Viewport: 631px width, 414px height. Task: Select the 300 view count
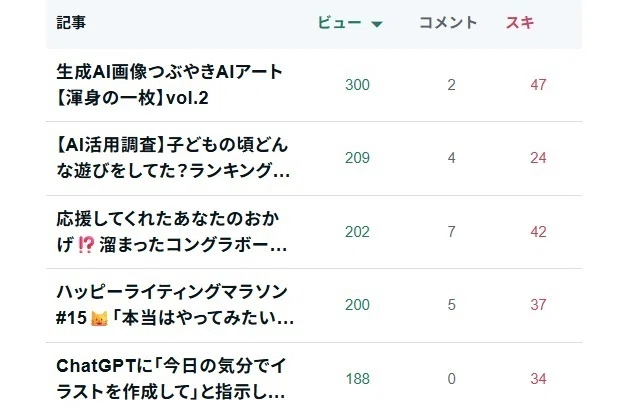(x=357, y=85)
